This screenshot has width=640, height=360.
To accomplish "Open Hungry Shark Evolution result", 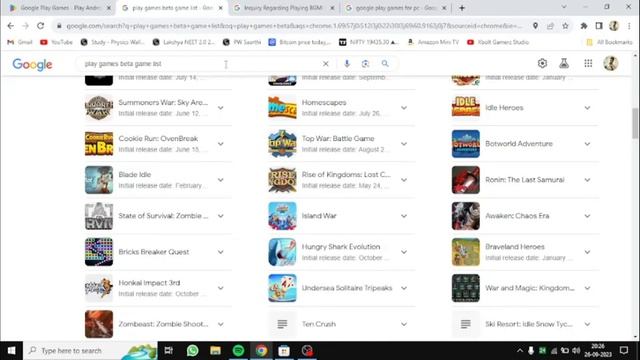I will click(x=341, y=247).
